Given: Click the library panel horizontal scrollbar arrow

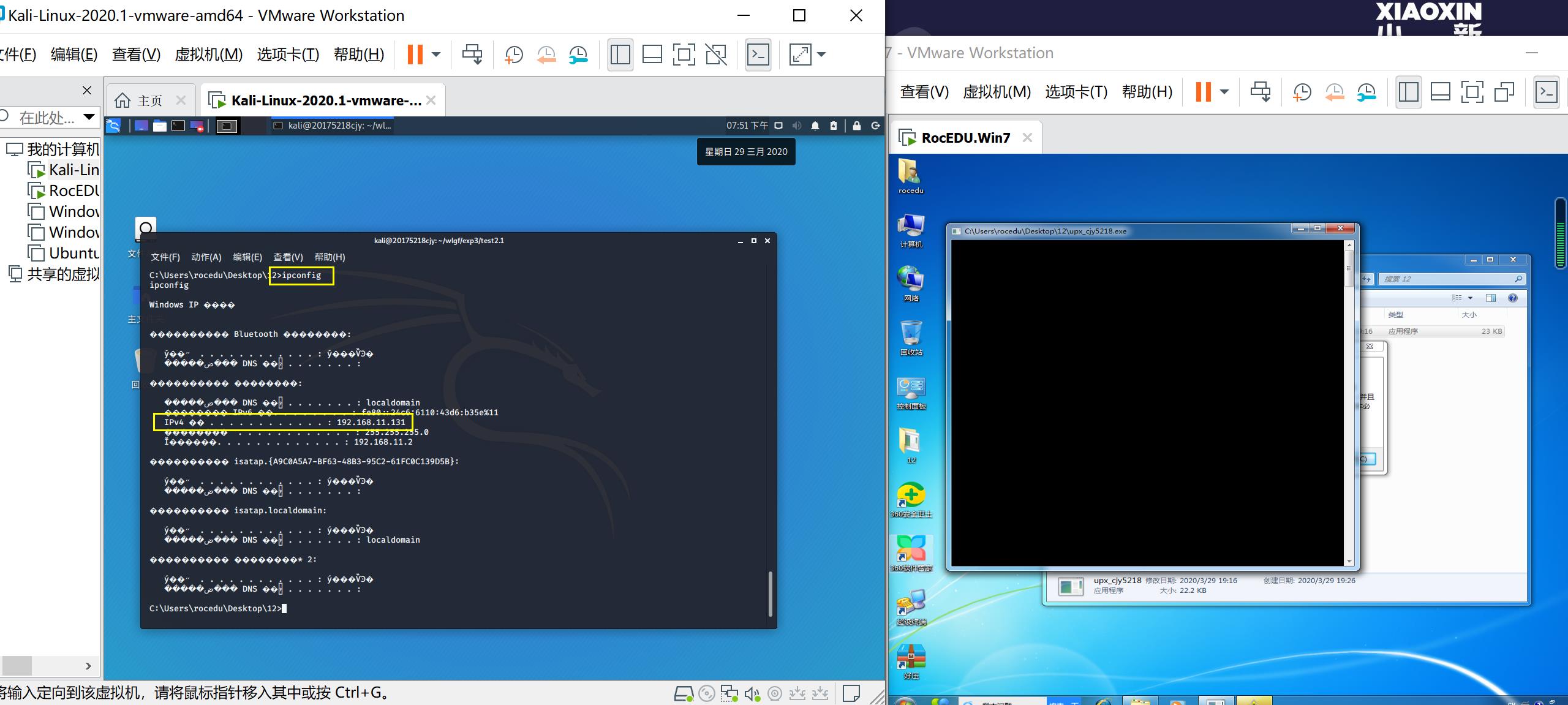Looking at the screenshot, I should pyautogui.click(x=88, y=666).
